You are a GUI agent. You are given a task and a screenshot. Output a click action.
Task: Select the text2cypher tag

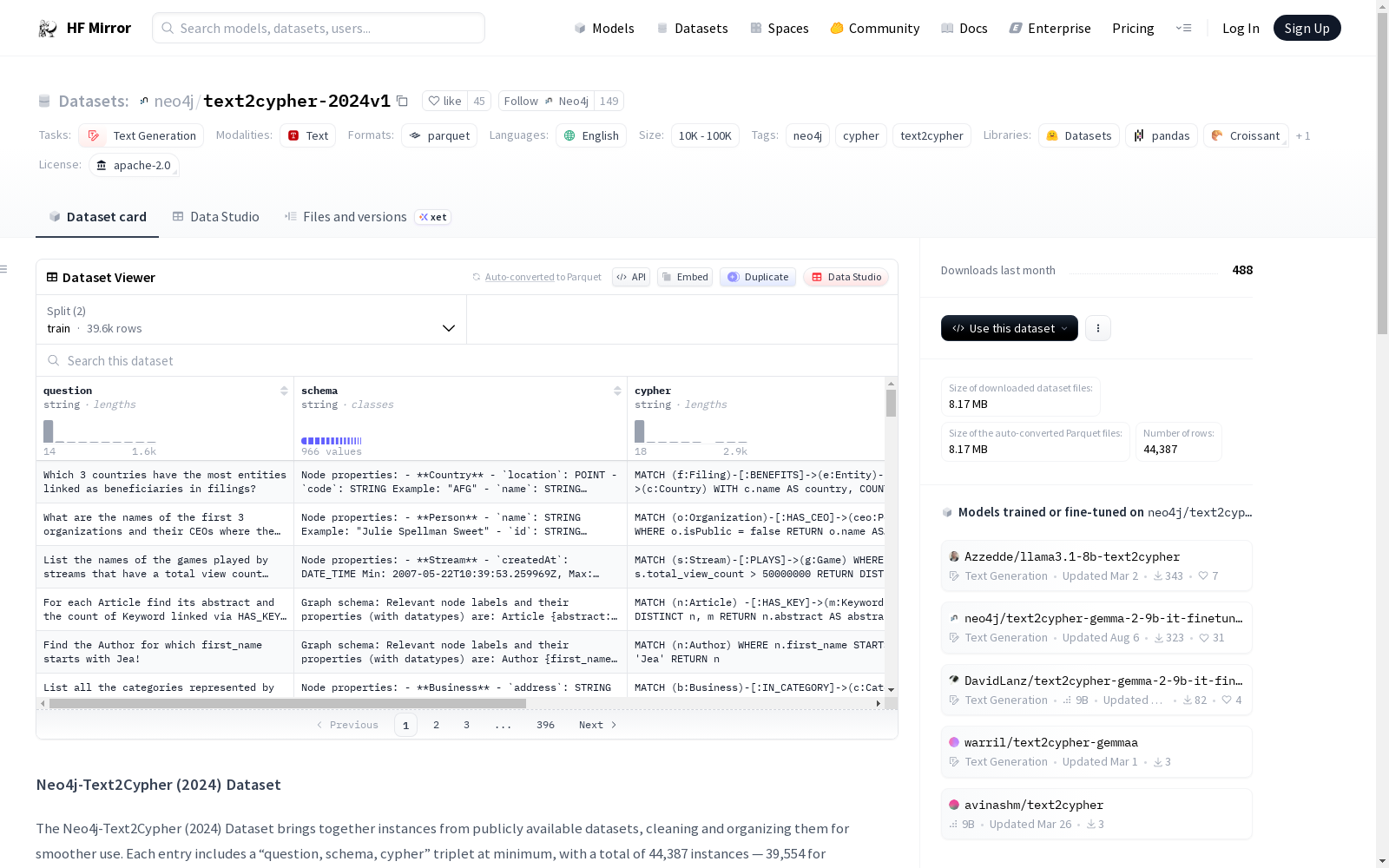click(x=931, y=135)
